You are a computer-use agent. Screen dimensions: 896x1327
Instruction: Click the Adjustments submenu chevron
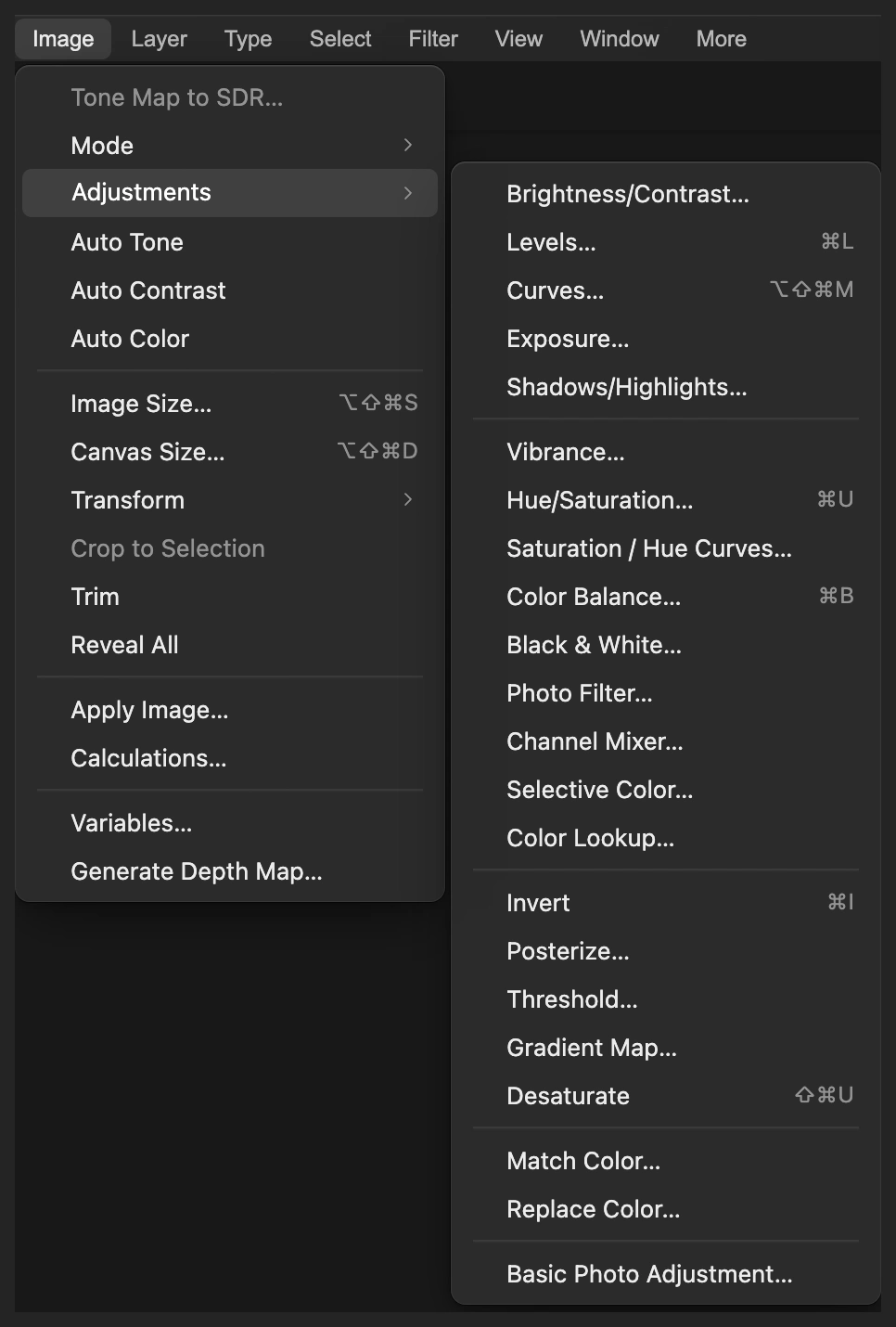[408, 193]
